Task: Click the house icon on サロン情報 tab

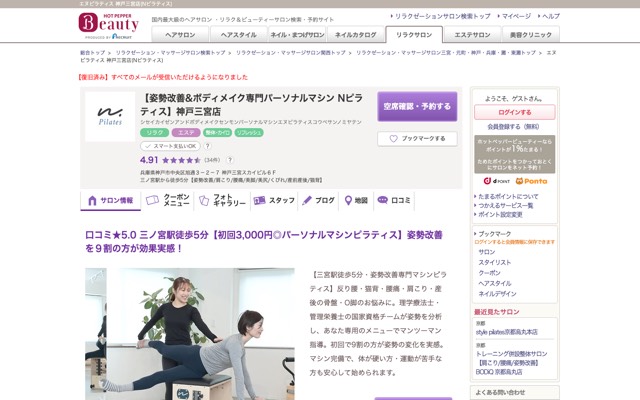Action: point(92,200)
